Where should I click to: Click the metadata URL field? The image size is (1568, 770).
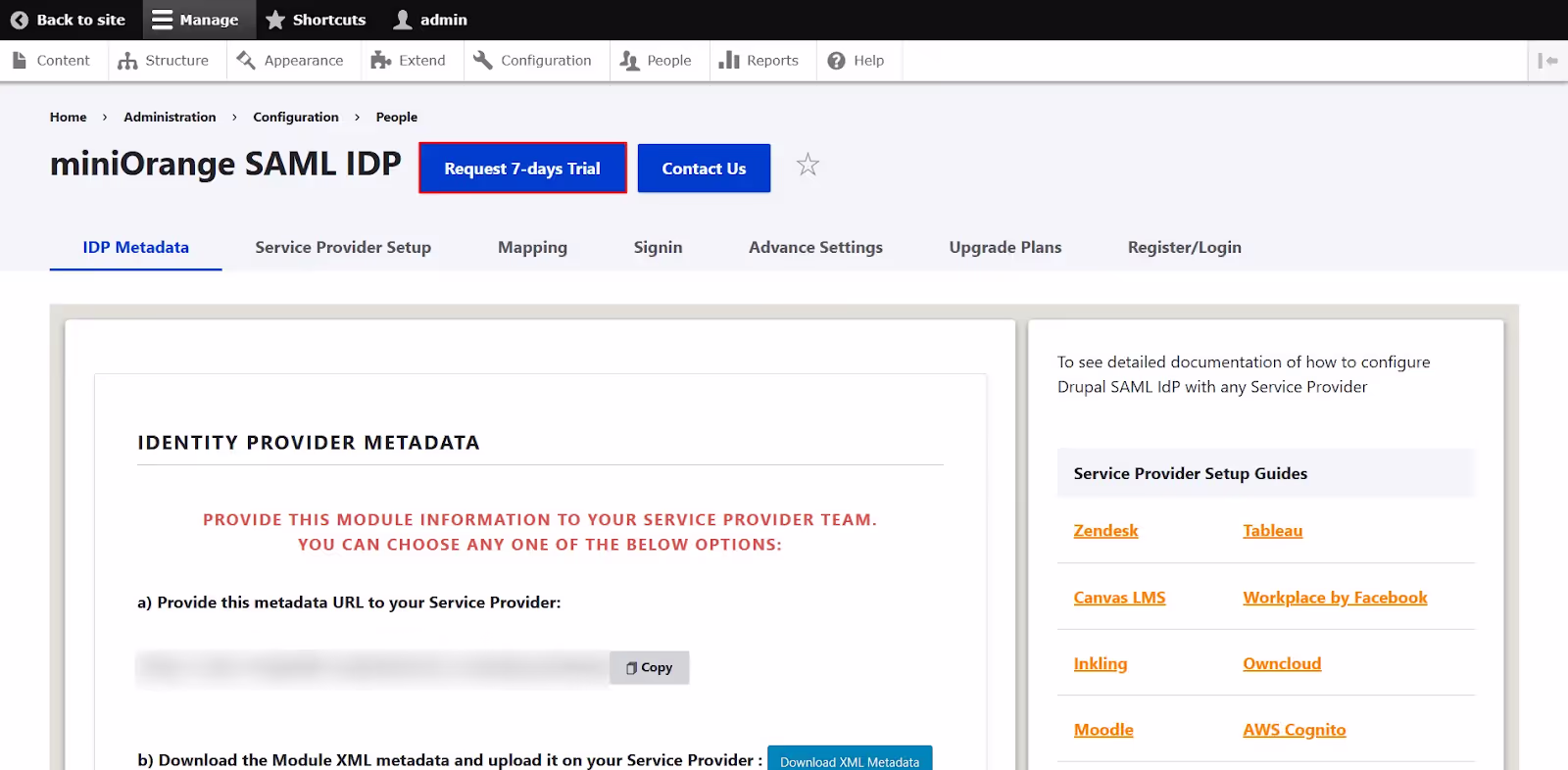pos(373,668)
